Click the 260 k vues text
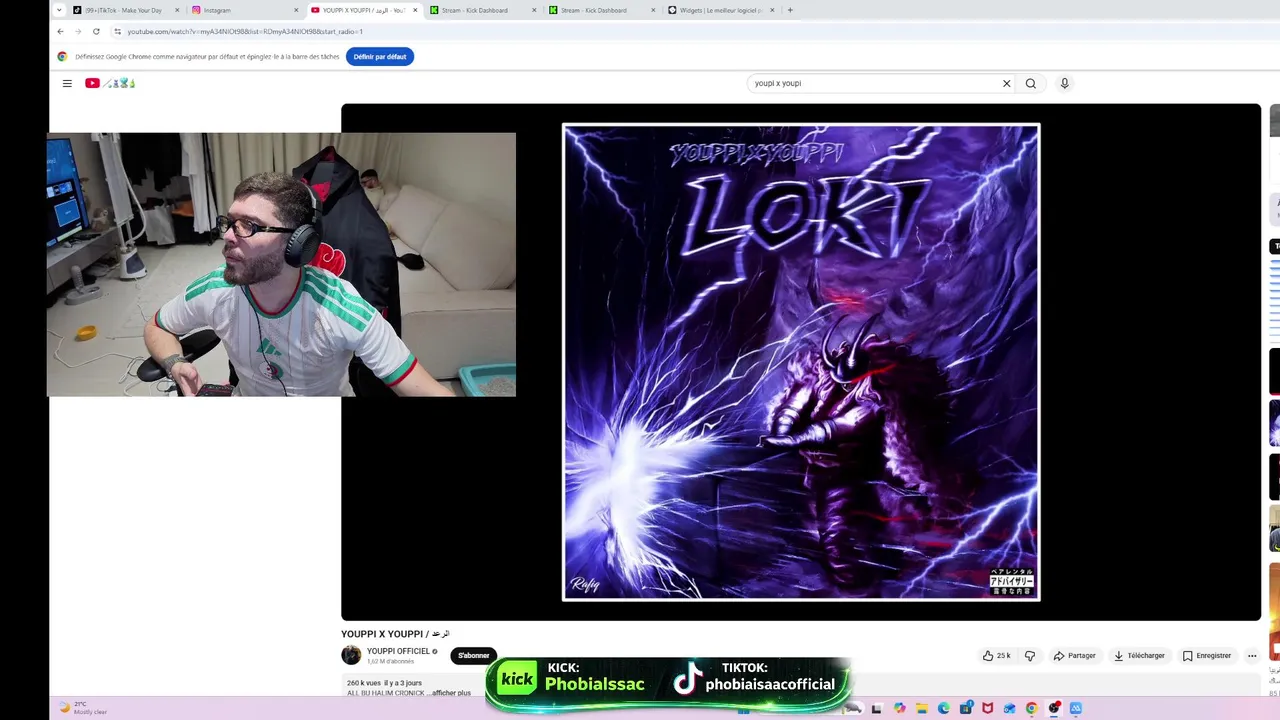The width and height of the screenshot is (1280, 720). click(x=364, y=683)
